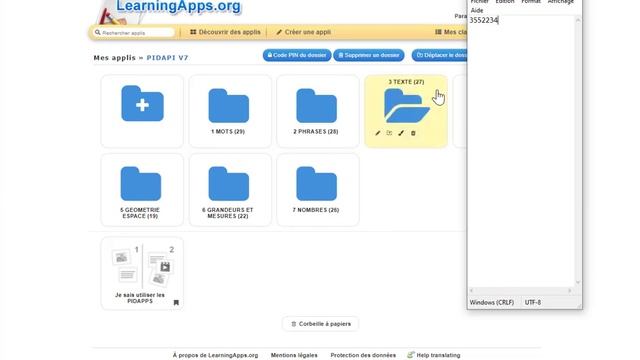Open the 6 GRANDEURS ET MESURES (22) folder
This screenshot has width=640, height=360.
(229, 184)
